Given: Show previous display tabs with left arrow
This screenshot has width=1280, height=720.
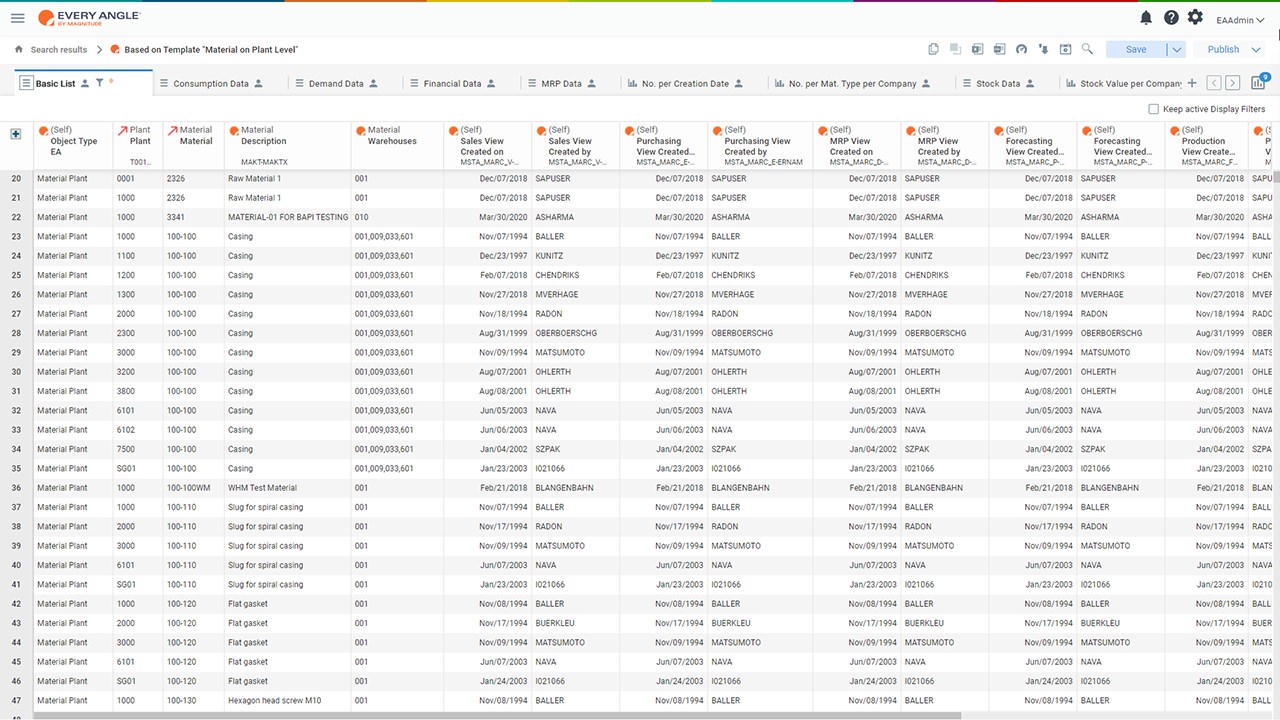Looking at the screenshot, I should (x=1214, y=83).
